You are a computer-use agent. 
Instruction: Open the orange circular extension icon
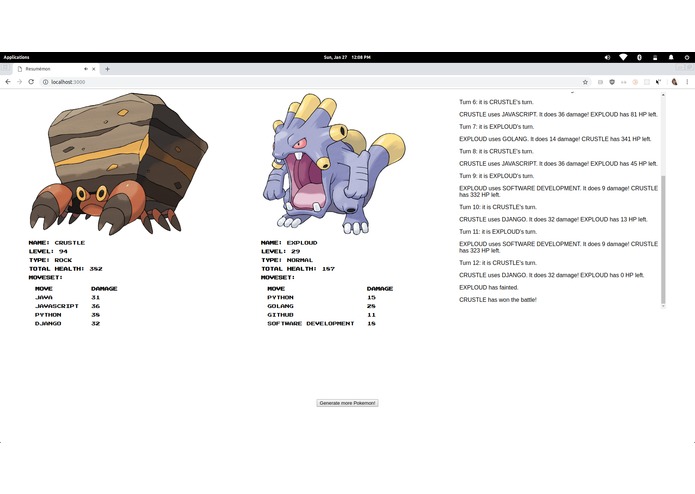(635, 82)
